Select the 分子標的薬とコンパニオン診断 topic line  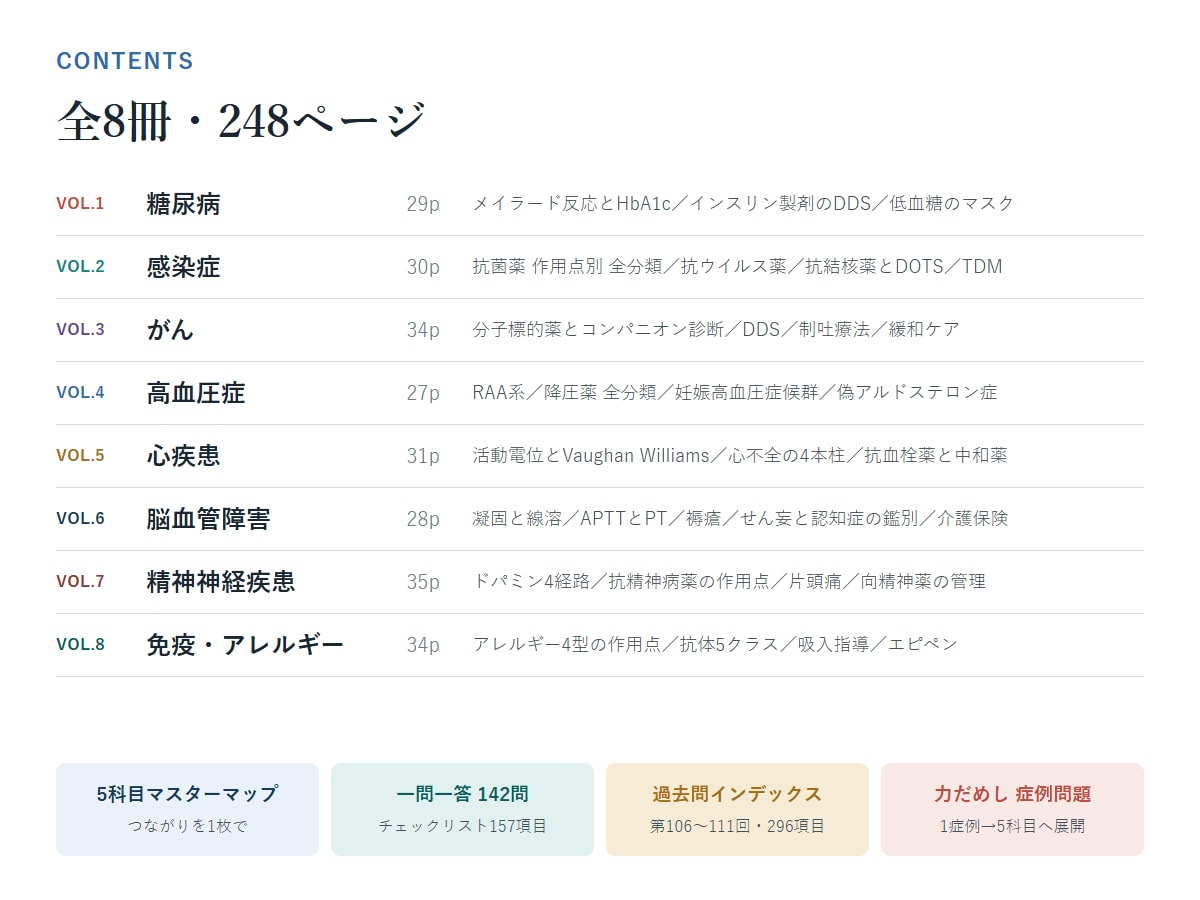[716, 330]
